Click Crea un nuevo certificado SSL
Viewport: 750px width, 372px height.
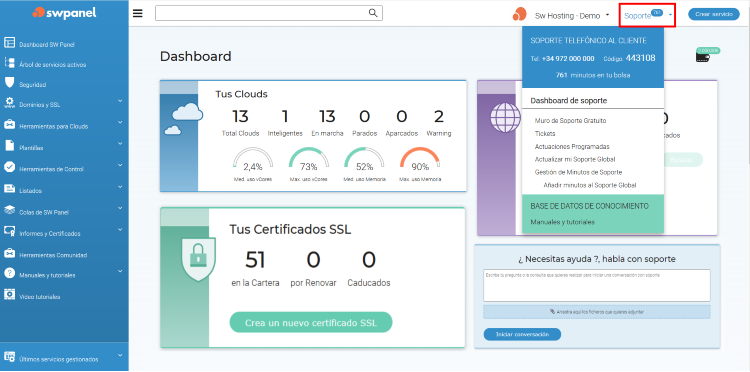pyautogui.click(x=311, y=323)
